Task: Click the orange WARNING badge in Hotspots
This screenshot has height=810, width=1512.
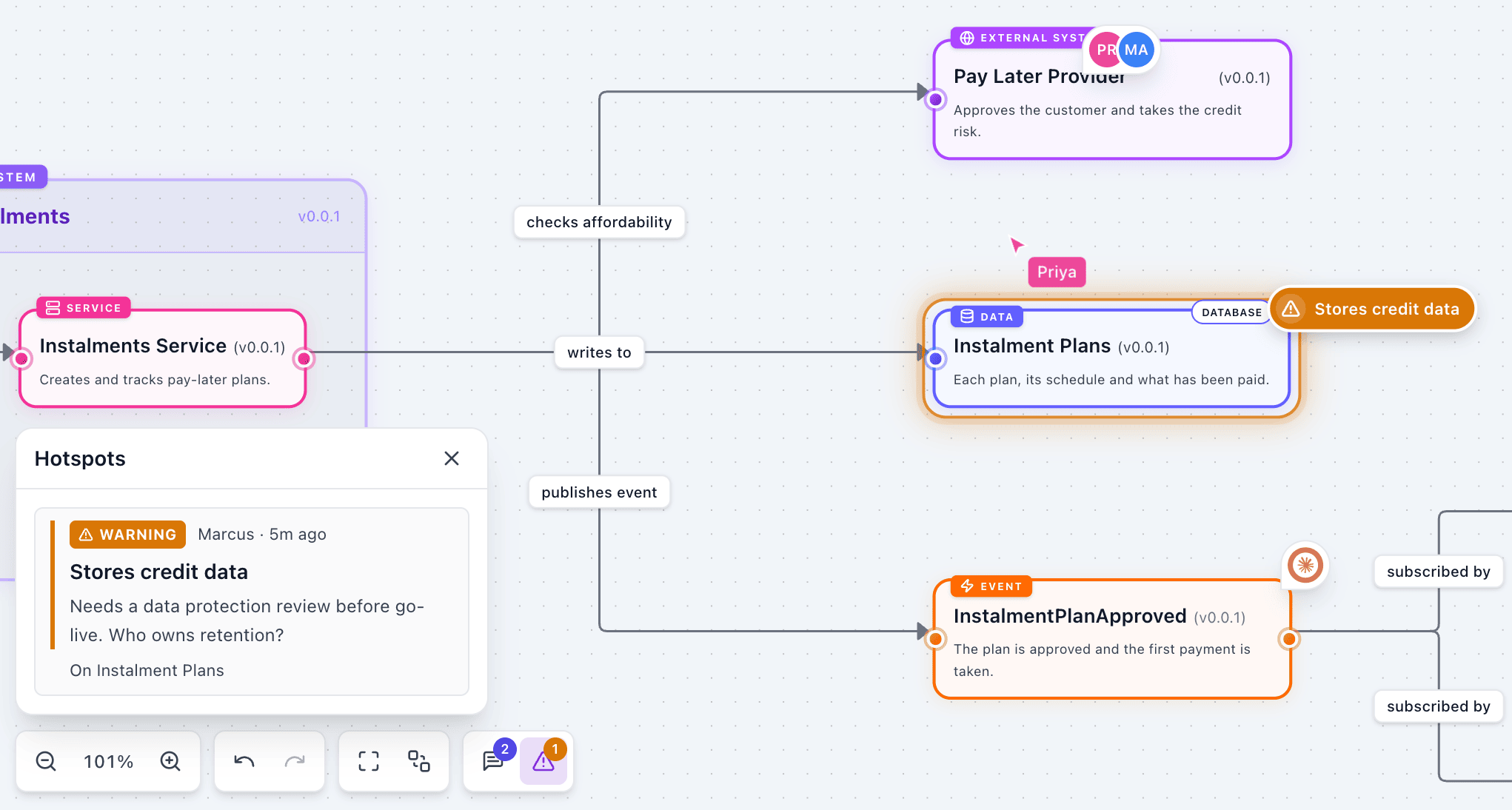Action: 127,535
